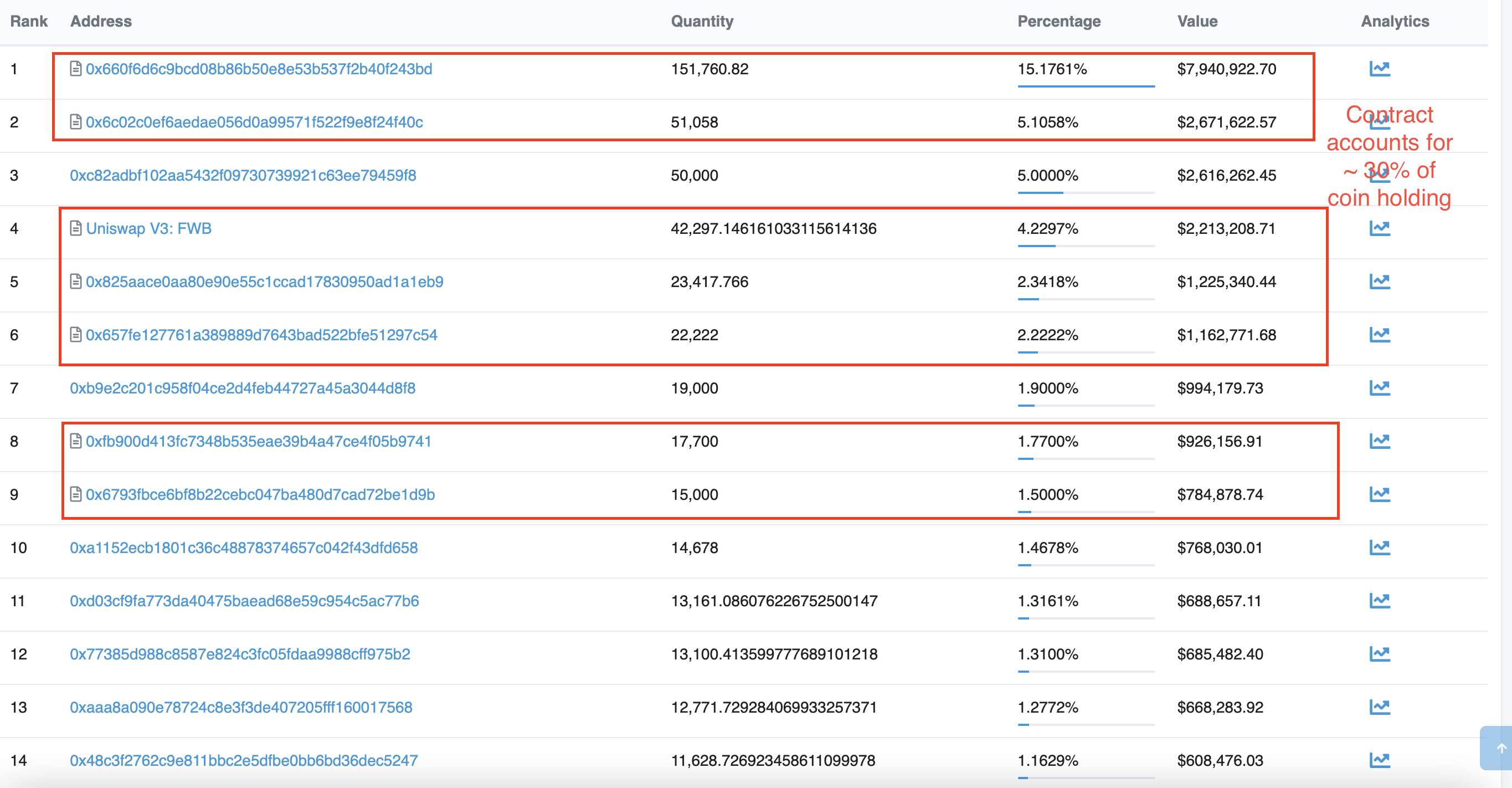Open address 0x48c3f2762c9e rank 14 link
Viewport: 1512px width, 788px height.
point(244,760)
